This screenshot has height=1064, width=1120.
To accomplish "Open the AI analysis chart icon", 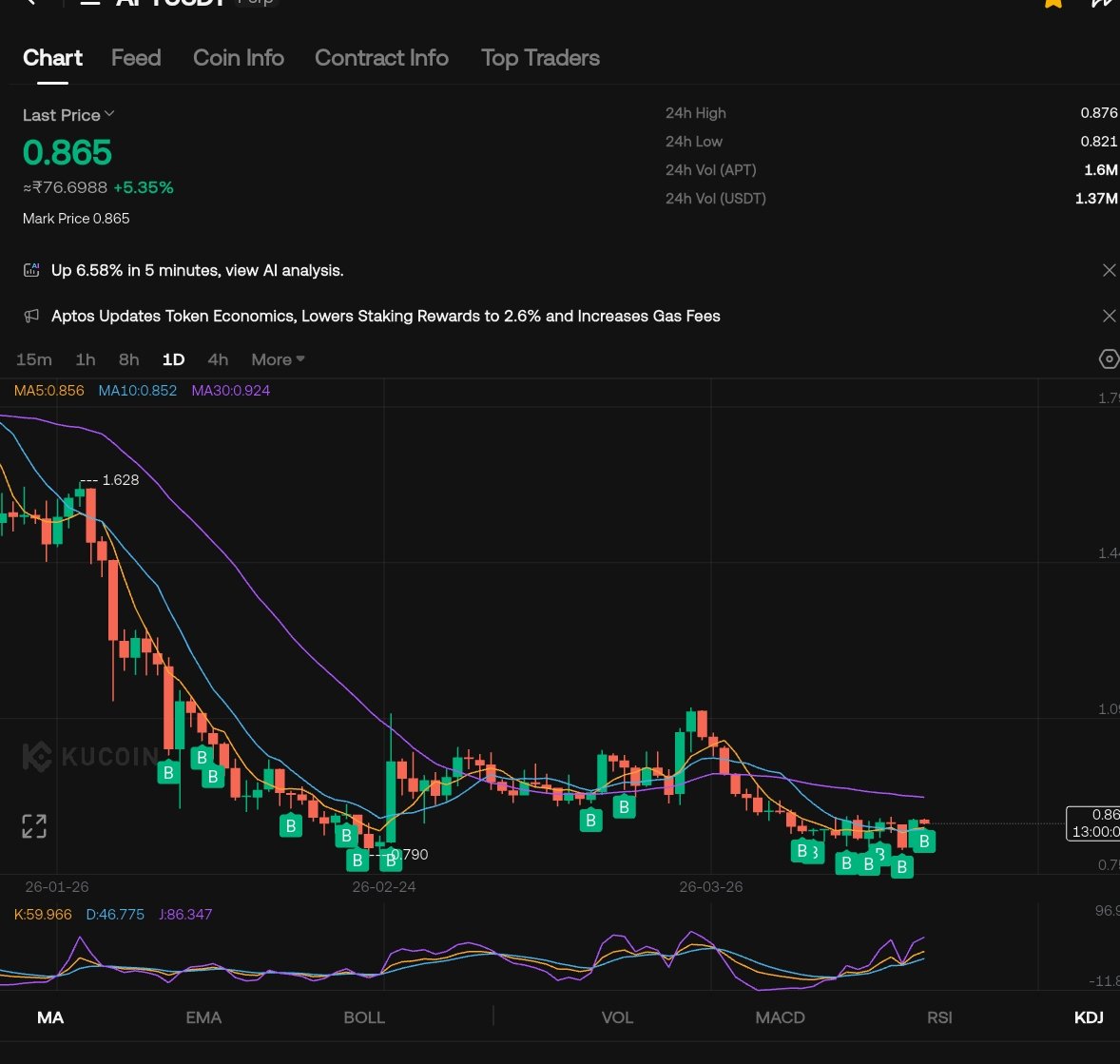I will pos(31,270).
